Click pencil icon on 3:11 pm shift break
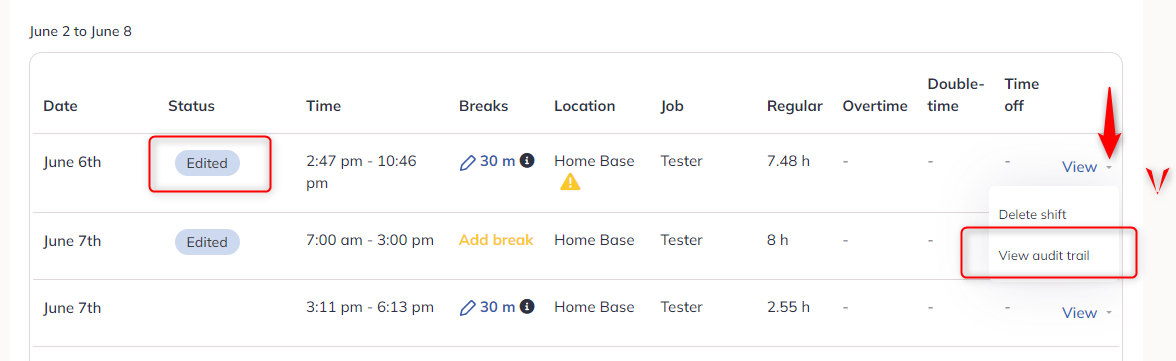 pyautogui.click(x=467, y=308)
